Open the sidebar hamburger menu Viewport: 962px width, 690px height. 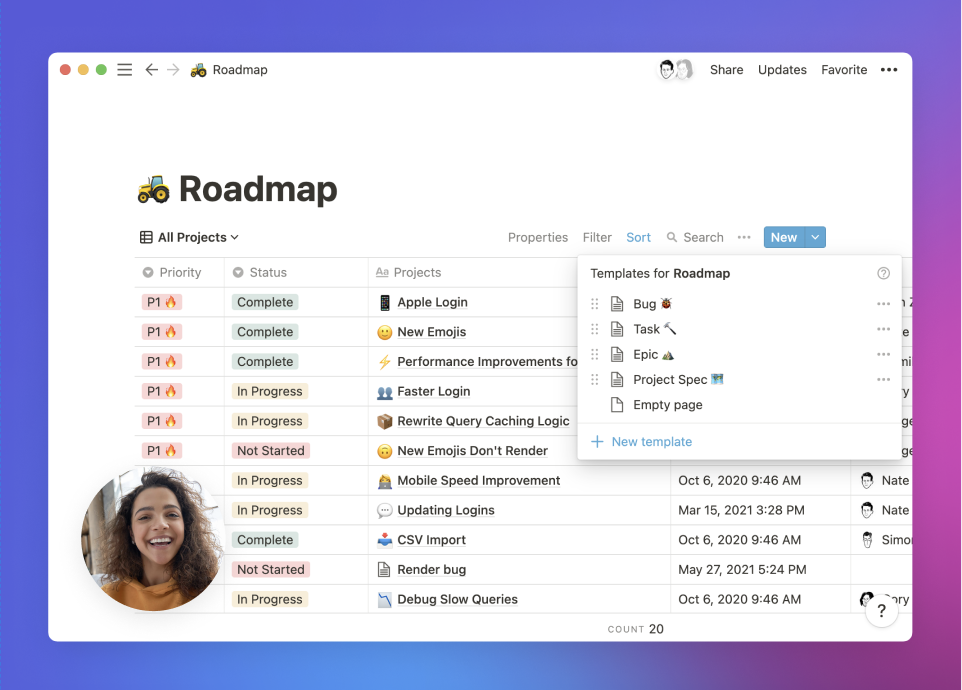[x=124, y=70]
